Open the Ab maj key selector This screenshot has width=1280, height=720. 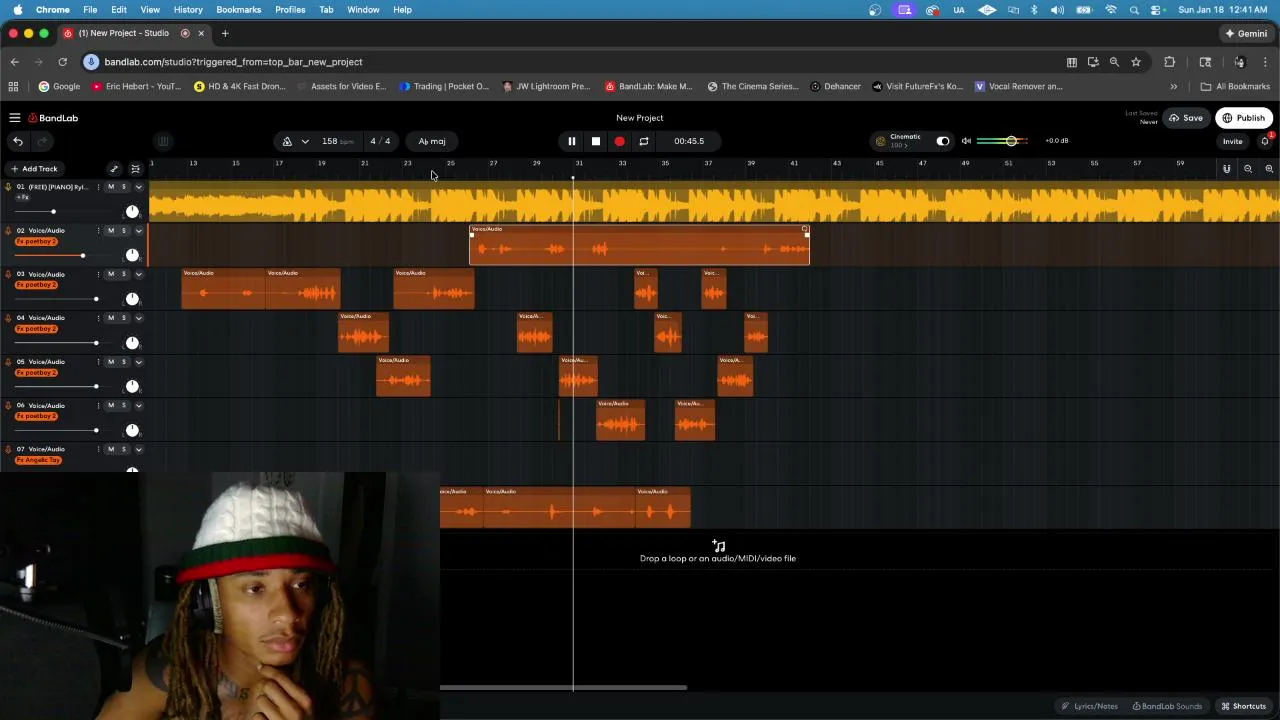coord(432,141)
